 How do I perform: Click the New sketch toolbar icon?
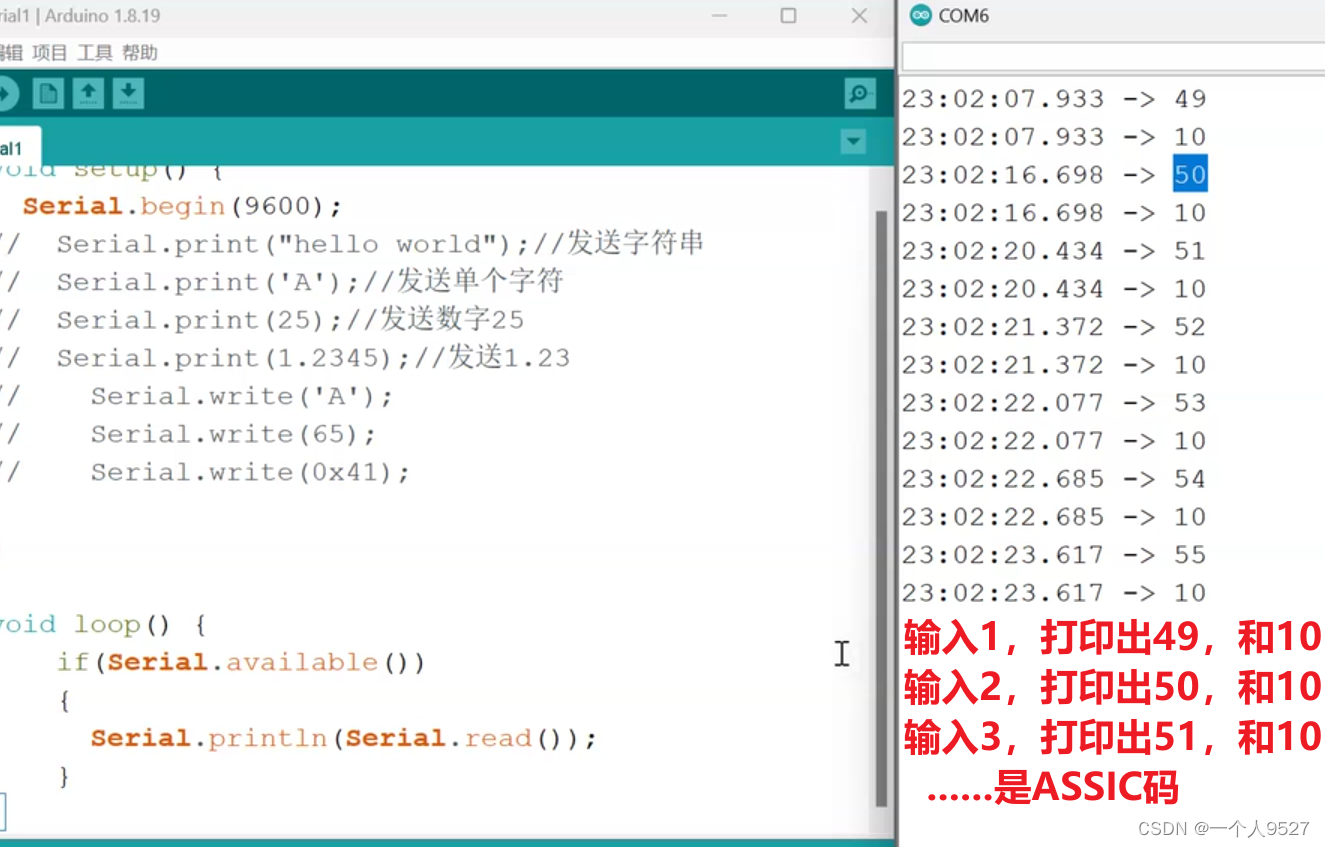tap(48, 94)
